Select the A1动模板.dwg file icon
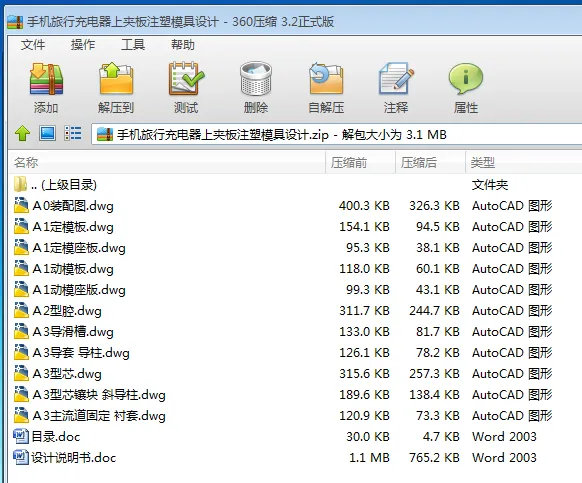Image resolution: width=582 pixels, height=483 pixels. [x=21, y=268]
